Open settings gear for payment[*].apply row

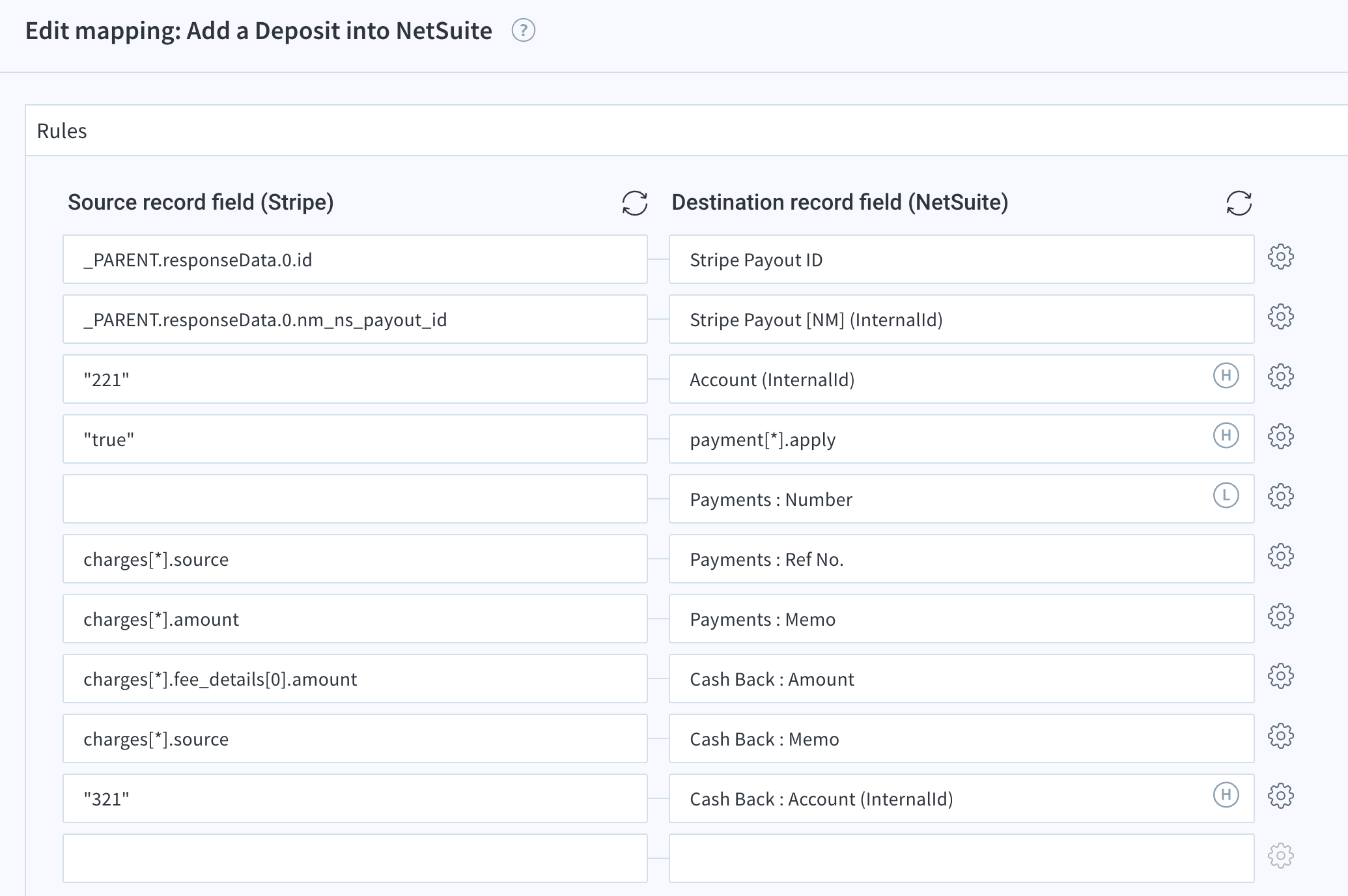[1280, 437]
